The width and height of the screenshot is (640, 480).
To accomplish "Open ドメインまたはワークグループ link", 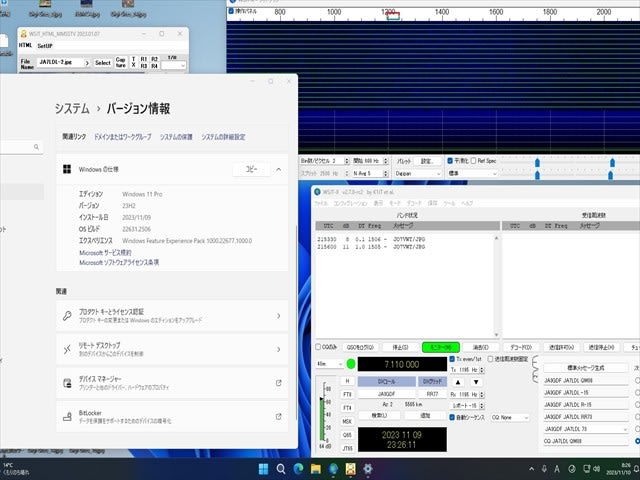I will [122, 137].
